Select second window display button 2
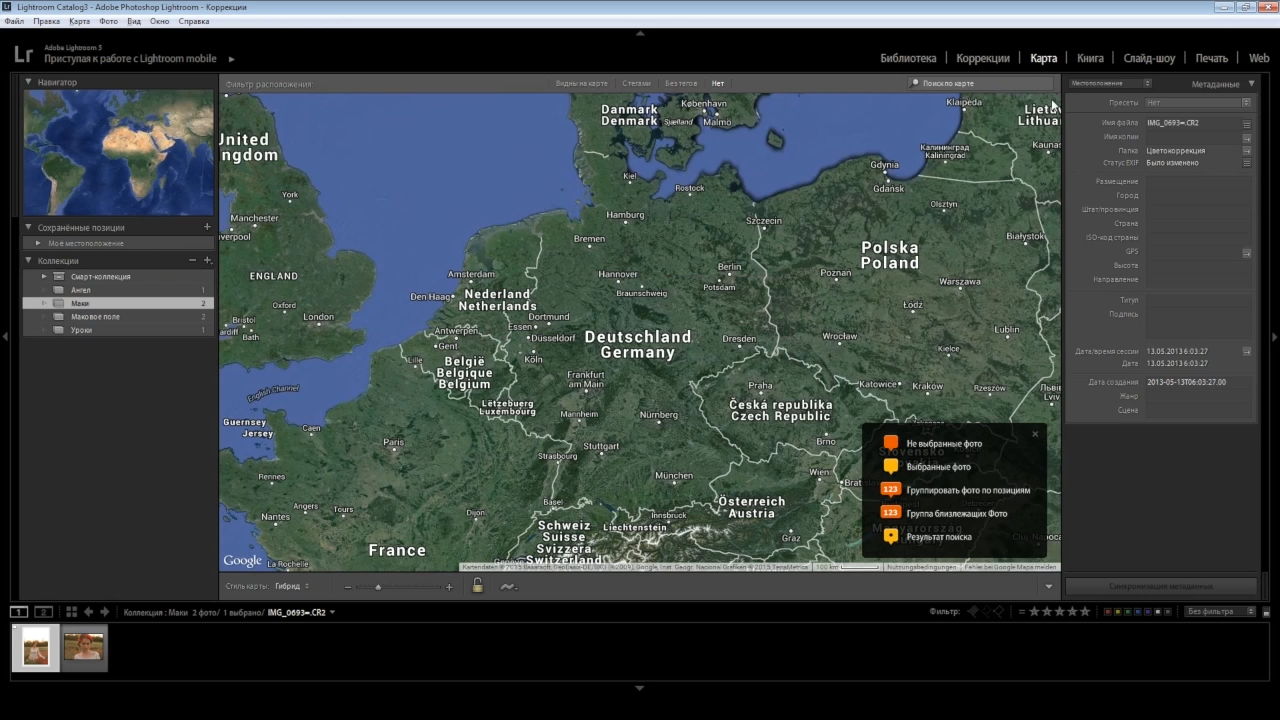The width and height of the screenshot is (1280, 720). 43,612
